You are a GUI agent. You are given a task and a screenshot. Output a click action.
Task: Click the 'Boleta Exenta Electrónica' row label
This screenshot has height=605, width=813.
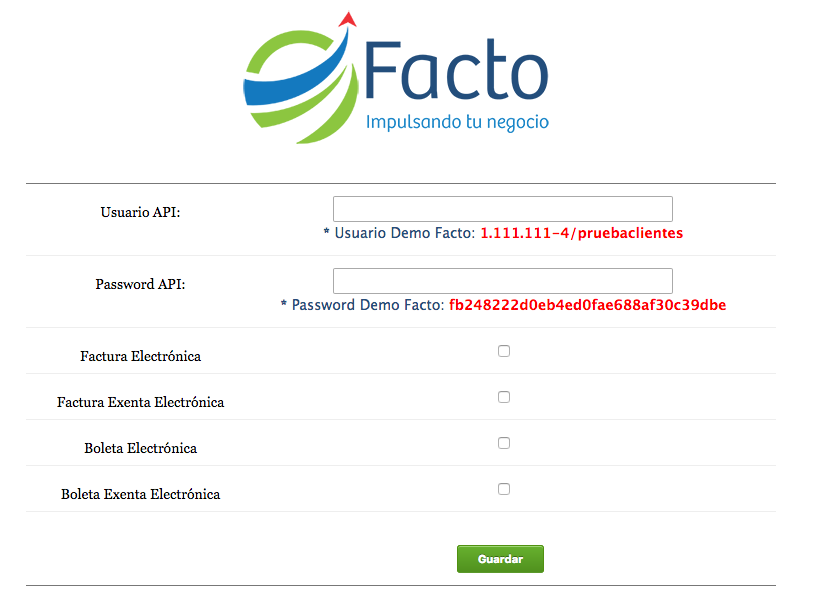coord(140,494)
